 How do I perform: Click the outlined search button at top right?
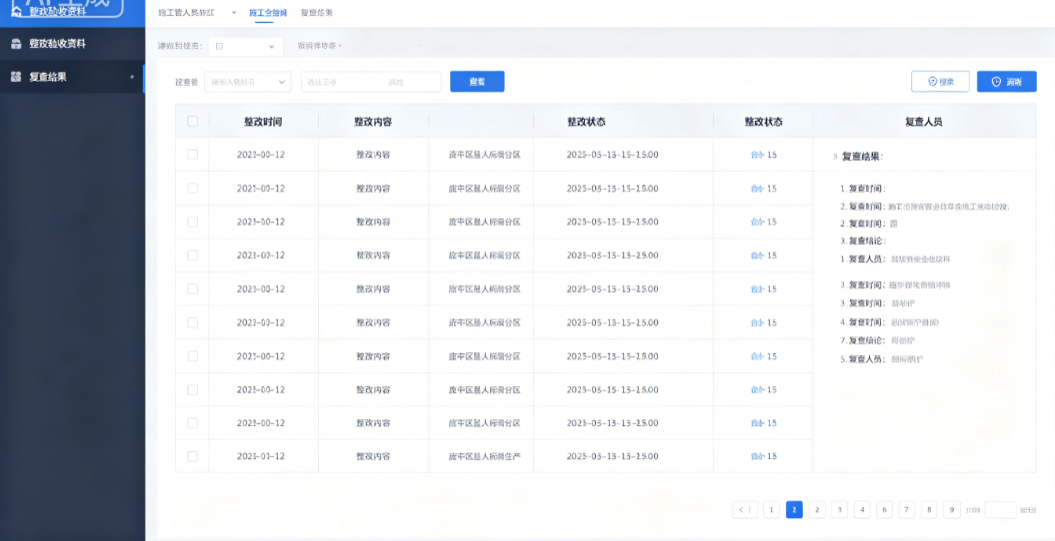point(940,81)
